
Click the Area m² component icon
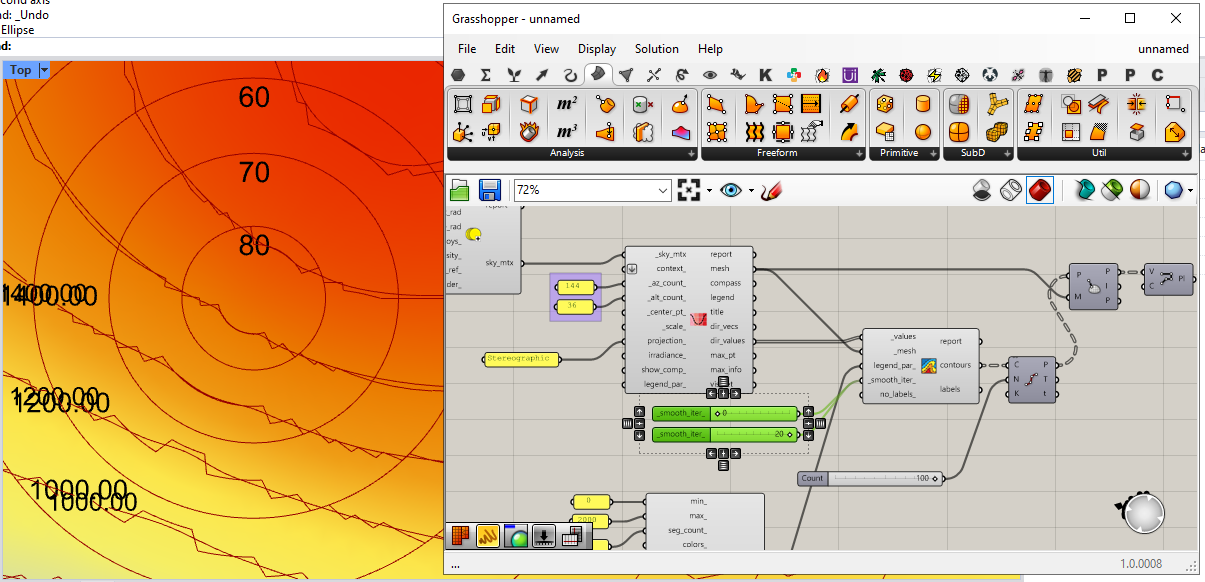[566, 104]
